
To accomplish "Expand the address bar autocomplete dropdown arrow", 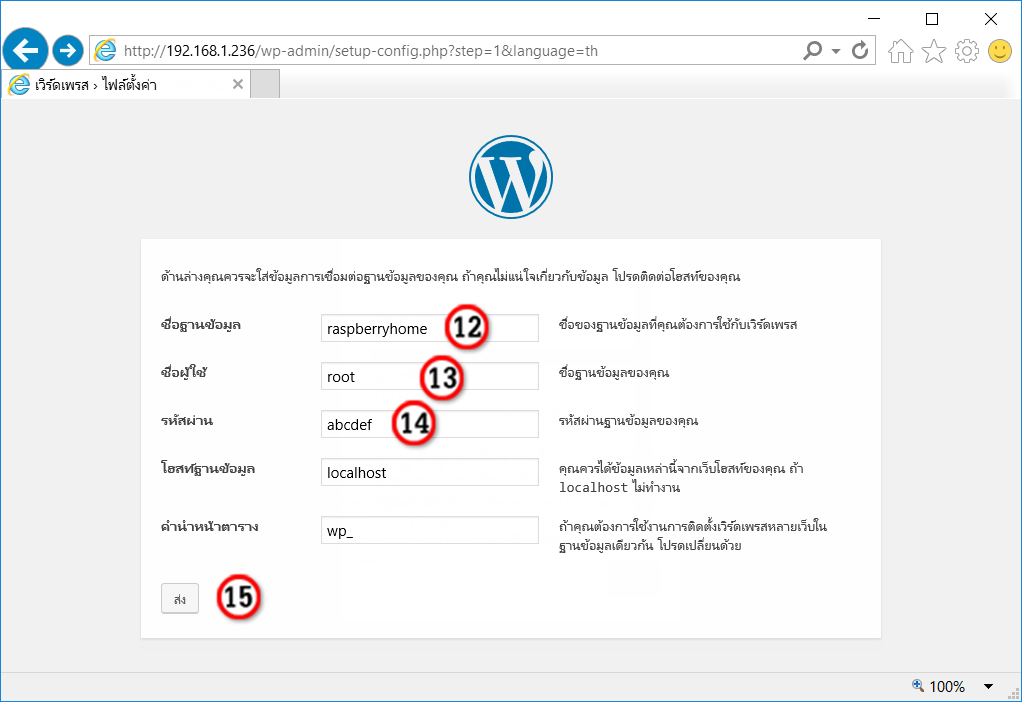I will coord(836,51).
